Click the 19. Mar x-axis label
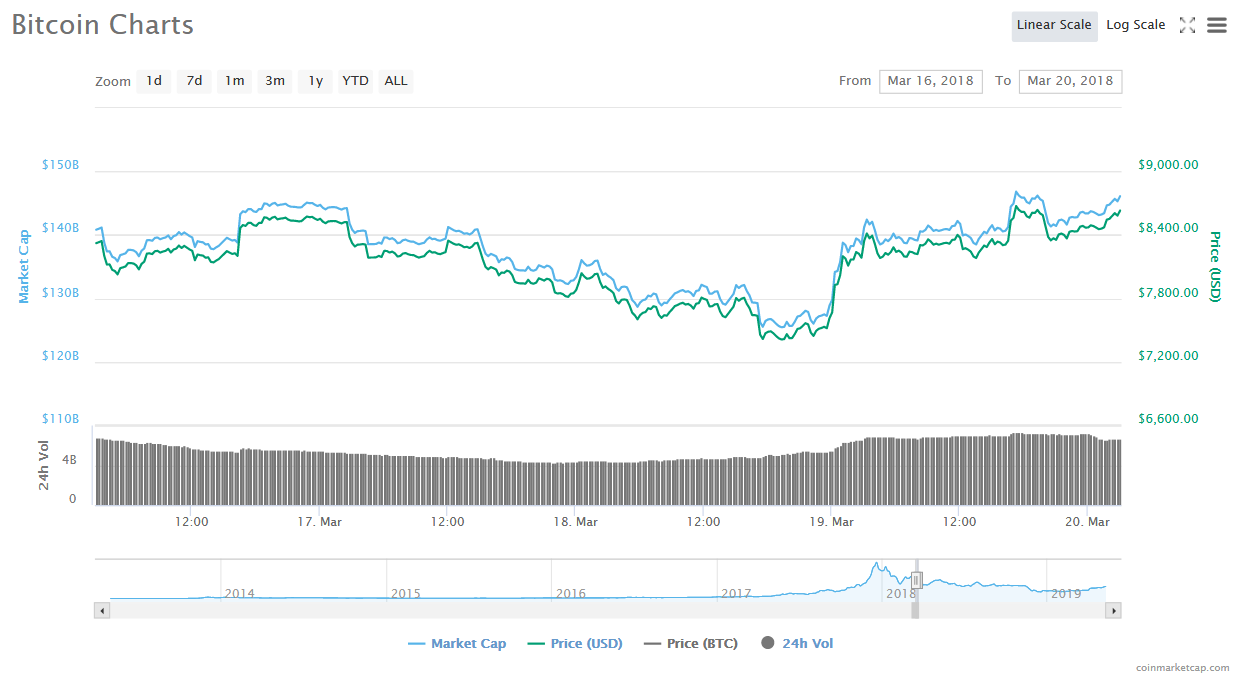Image resolution: width=1240 pixels, height=676 pixels. (x=832, y=522)
